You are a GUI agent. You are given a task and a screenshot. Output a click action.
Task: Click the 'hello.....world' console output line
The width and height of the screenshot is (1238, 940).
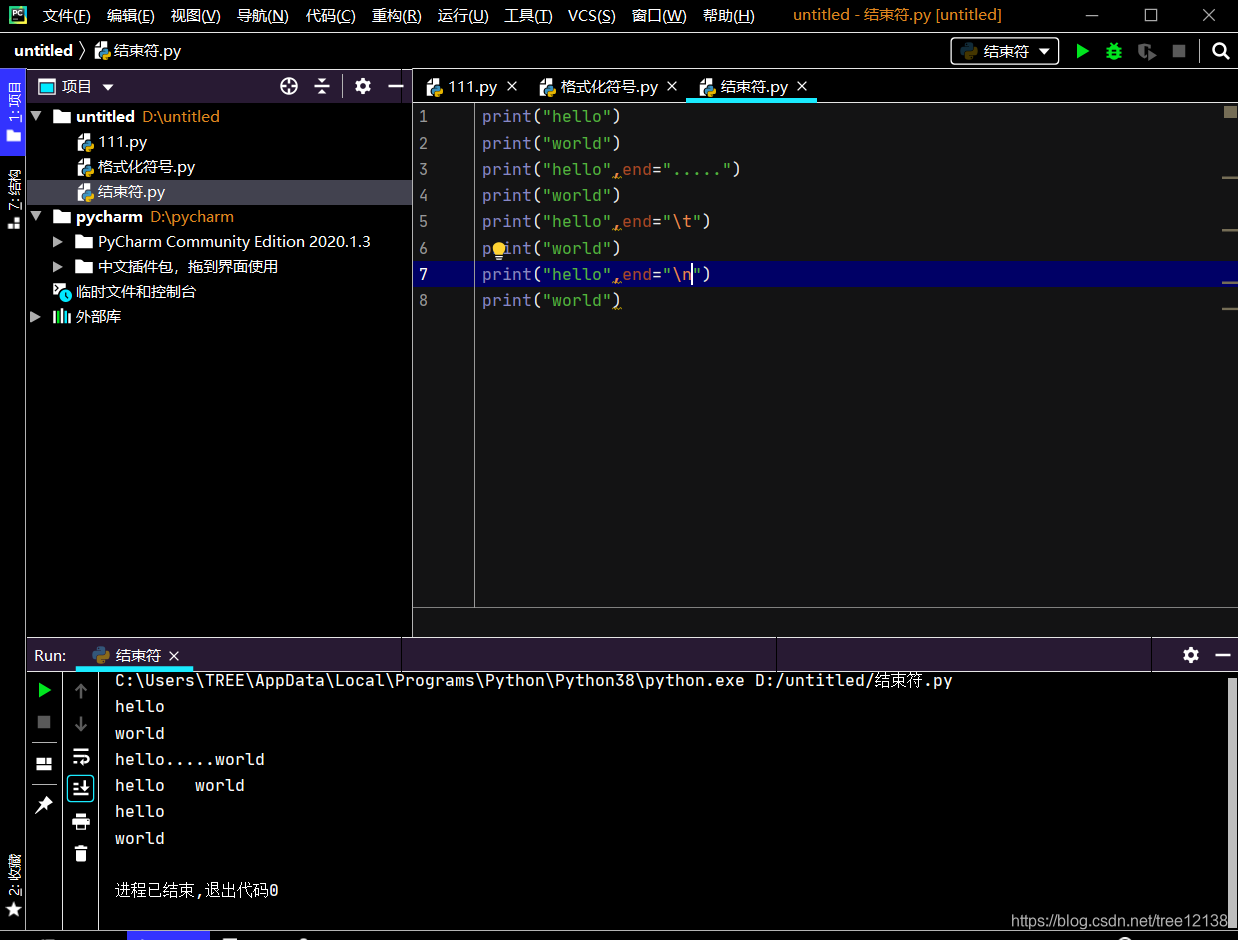(x=190, y=760)
